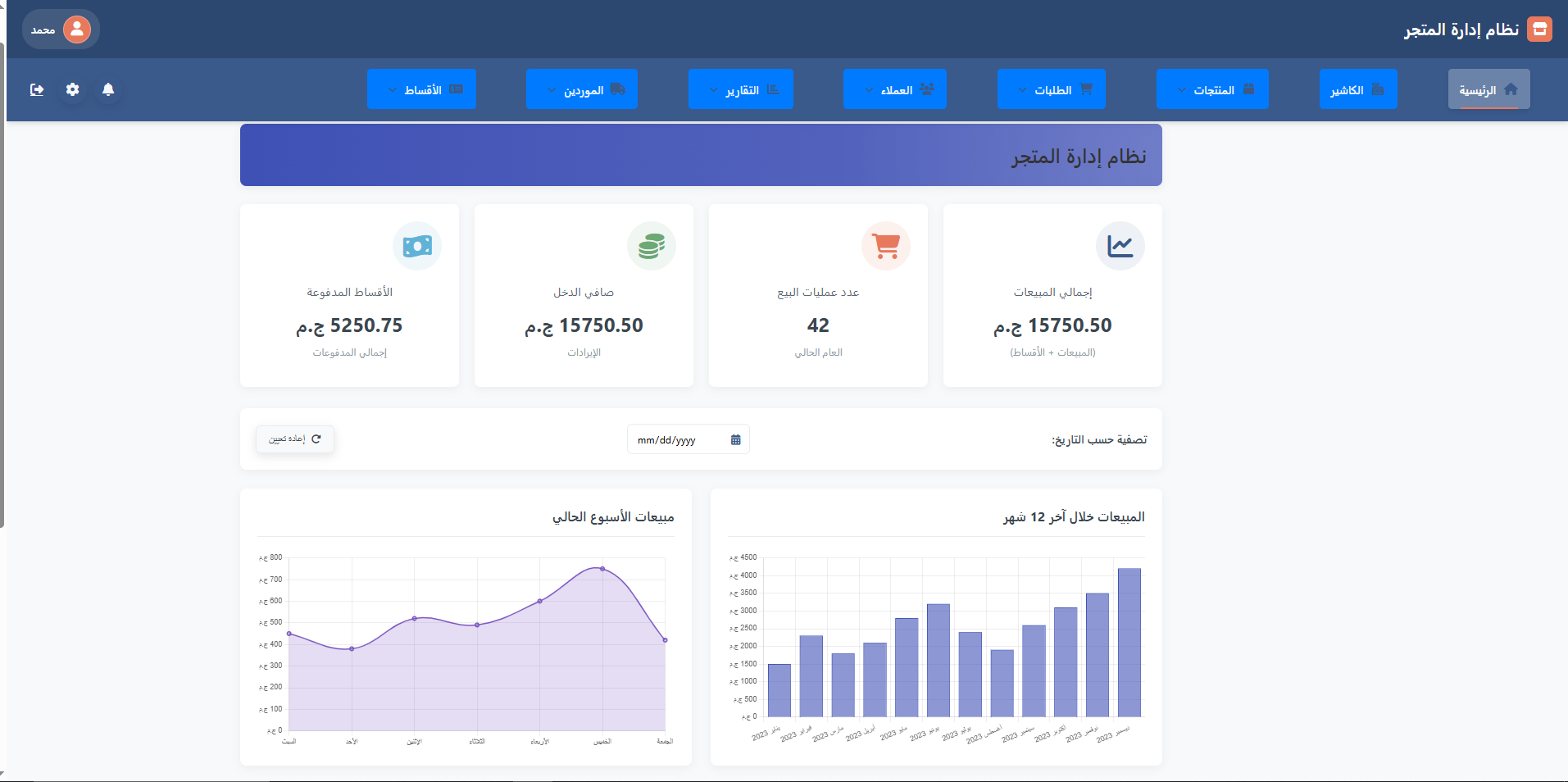Viewport: 1568px width, 782px height.
Task: Click the إعادة تعيين reset button
Action: [x=294, y=439]
